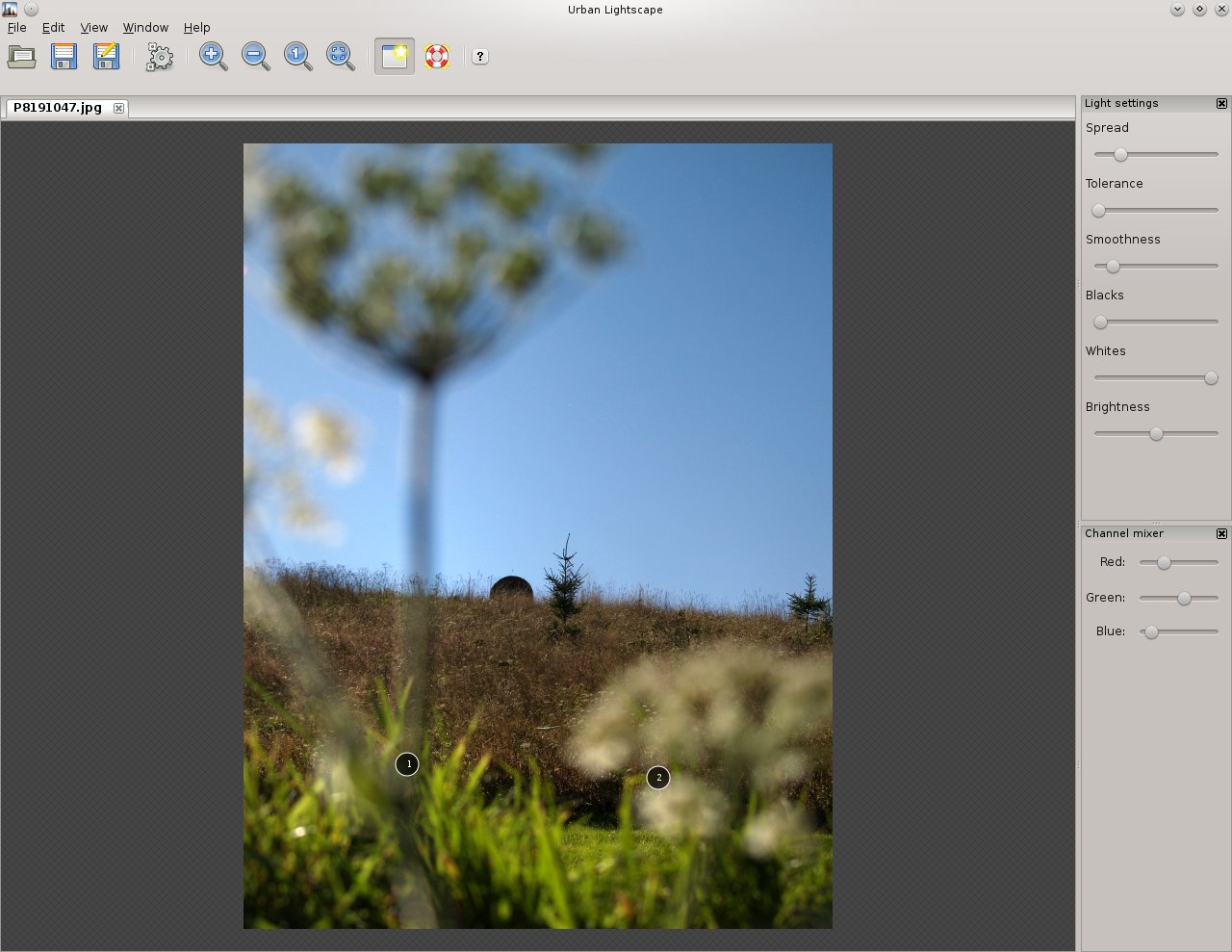Viewport: 1232px width, 952px height.
Task: Select light point marker 1
Action: (x=407, y=764)
